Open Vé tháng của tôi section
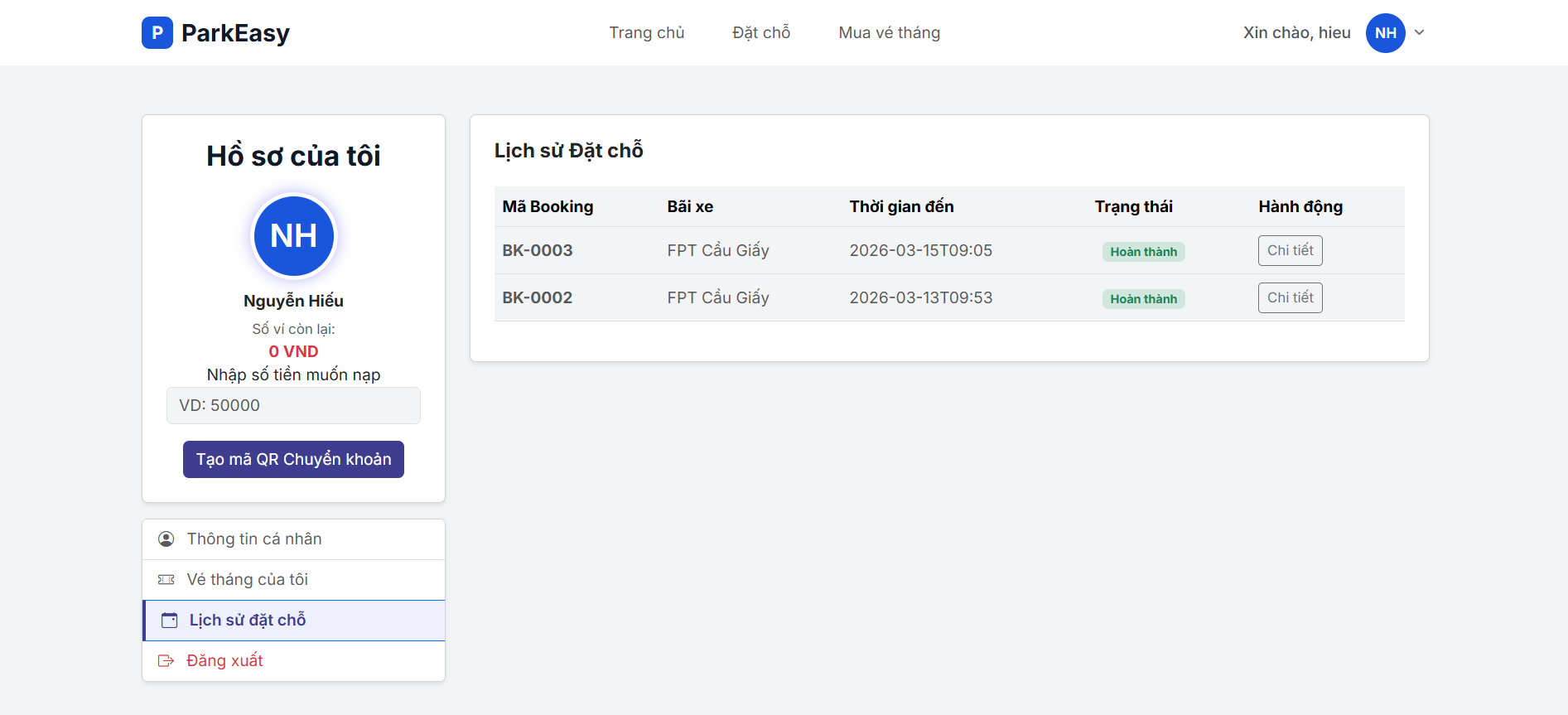Image resolution: width=1568 pixels, height=715 pixels. [x=248, y=580]
